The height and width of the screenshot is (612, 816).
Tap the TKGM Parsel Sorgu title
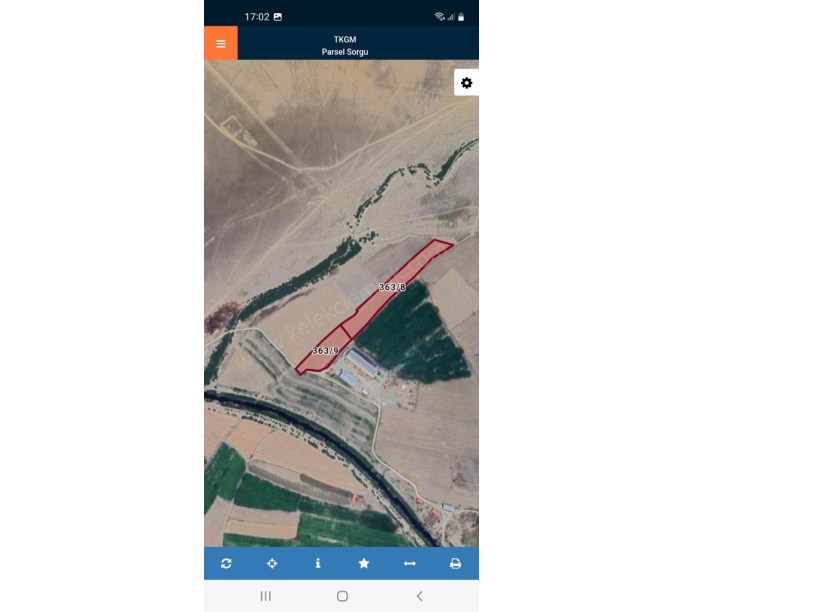click(x=345, y=45)
